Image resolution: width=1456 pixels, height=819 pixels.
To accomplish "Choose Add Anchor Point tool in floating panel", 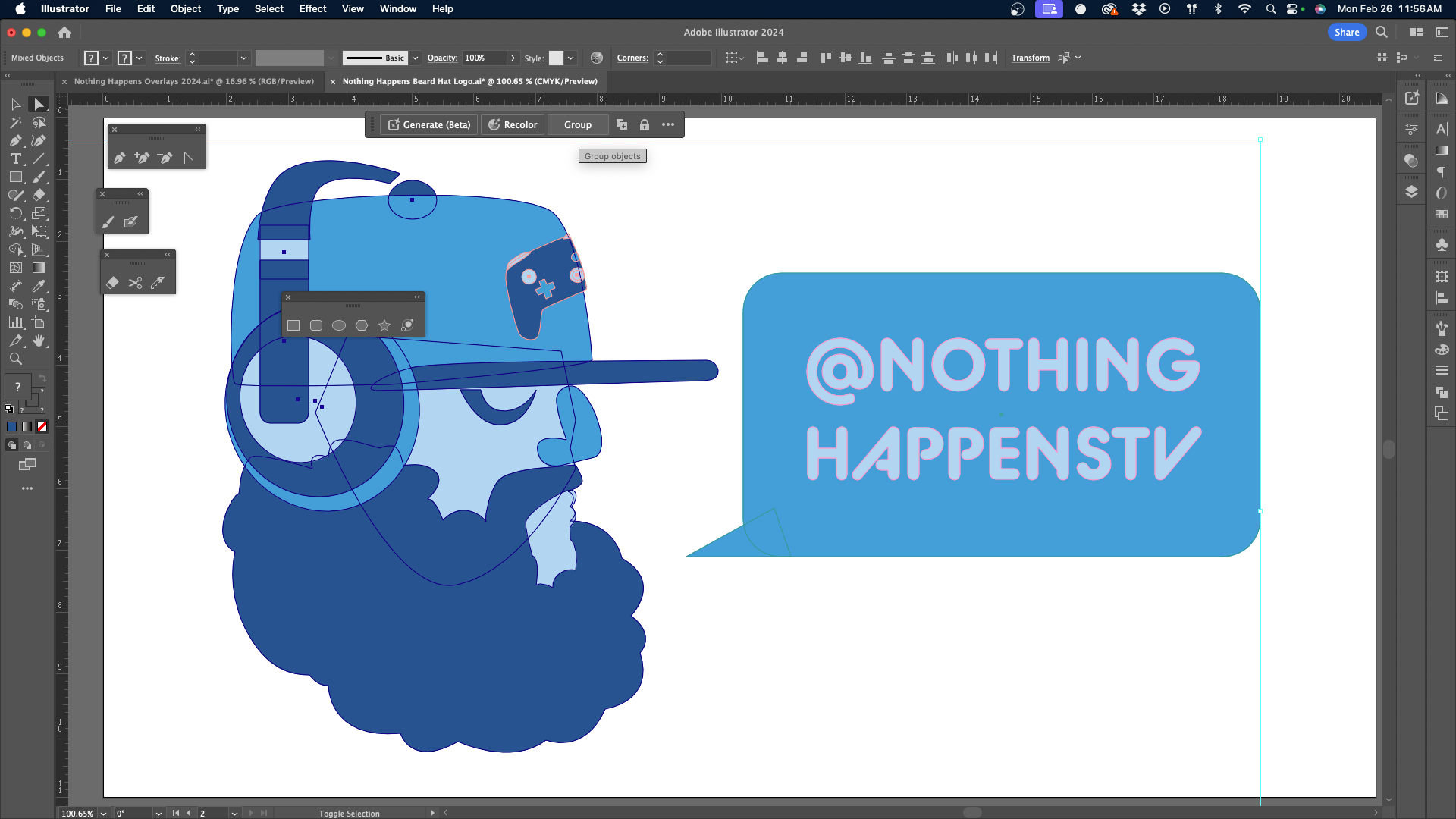I will tap(142, 158).
